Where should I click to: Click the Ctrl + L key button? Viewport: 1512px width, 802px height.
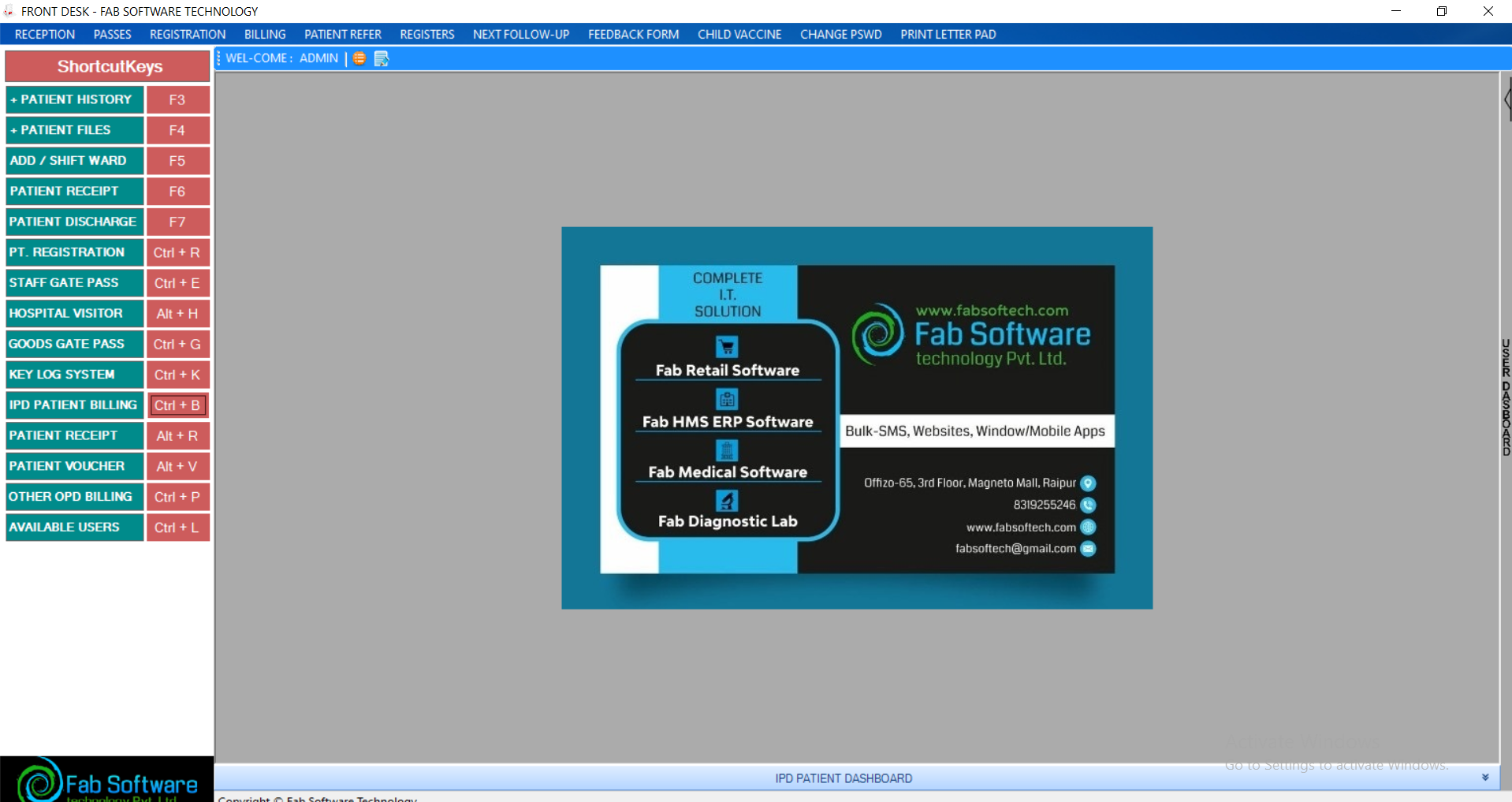[177, 528]
